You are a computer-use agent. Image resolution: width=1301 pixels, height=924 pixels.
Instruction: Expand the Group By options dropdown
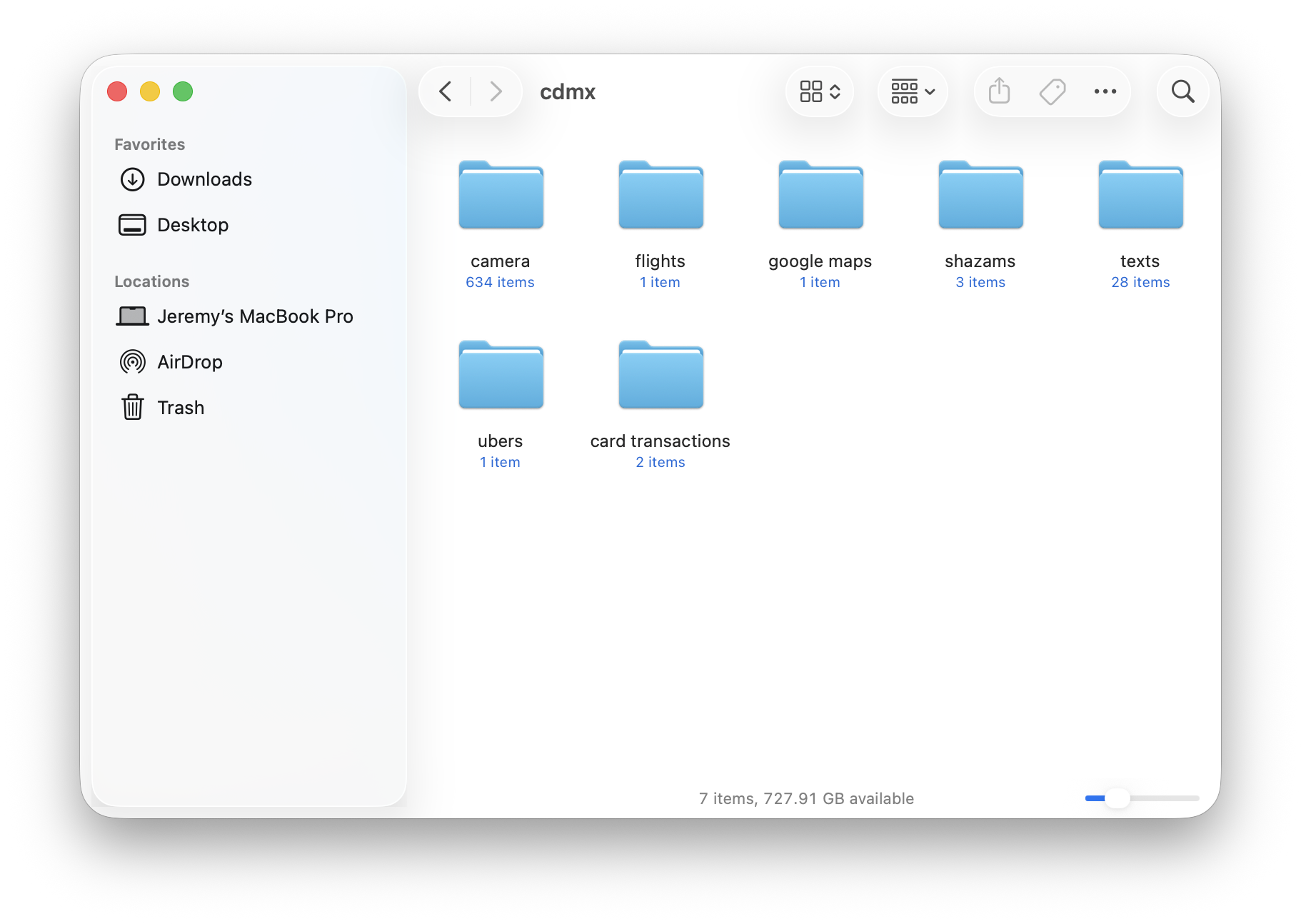[913, 91]
